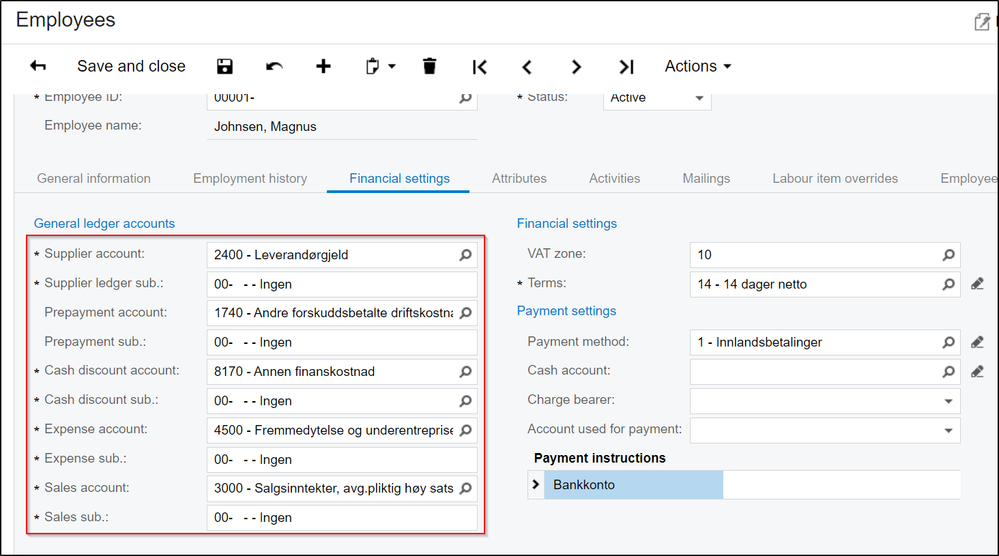Delete record using trash icon

430,66
